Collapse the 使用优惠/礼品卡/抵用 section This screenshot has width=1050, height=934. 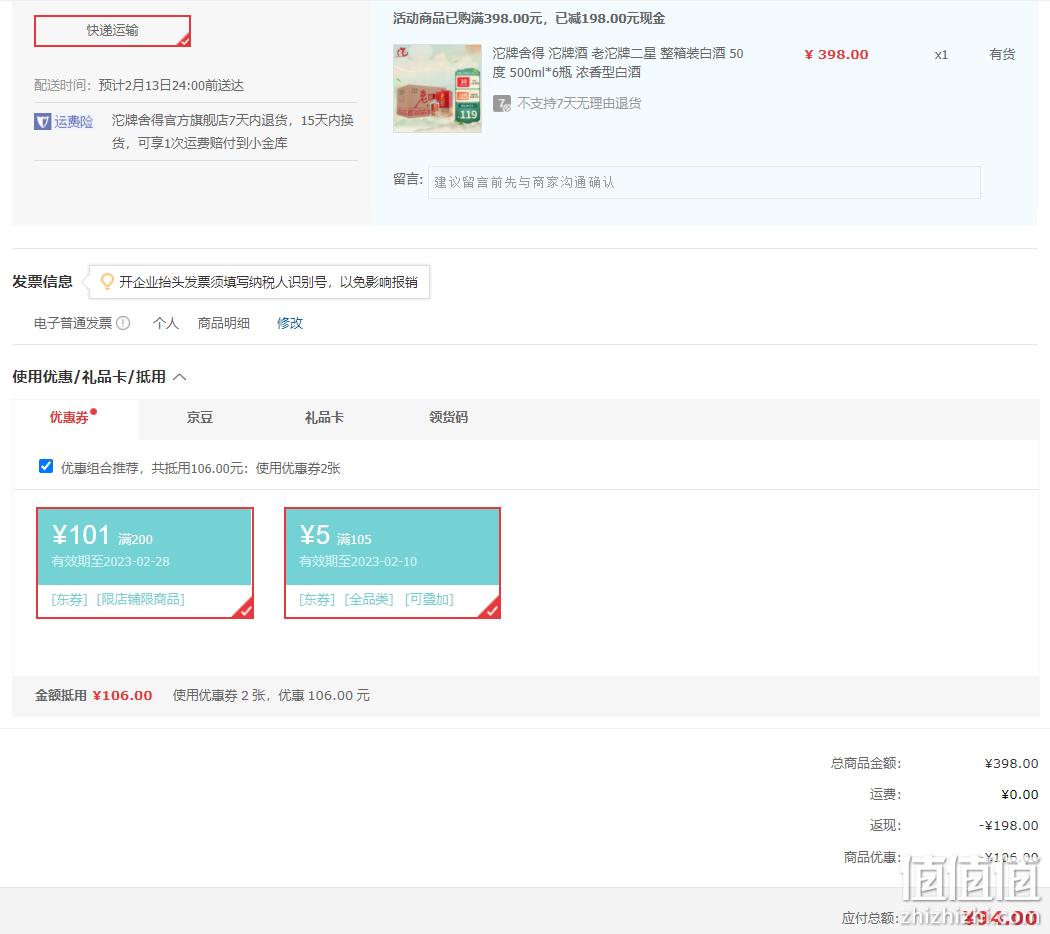click(179, 377)
